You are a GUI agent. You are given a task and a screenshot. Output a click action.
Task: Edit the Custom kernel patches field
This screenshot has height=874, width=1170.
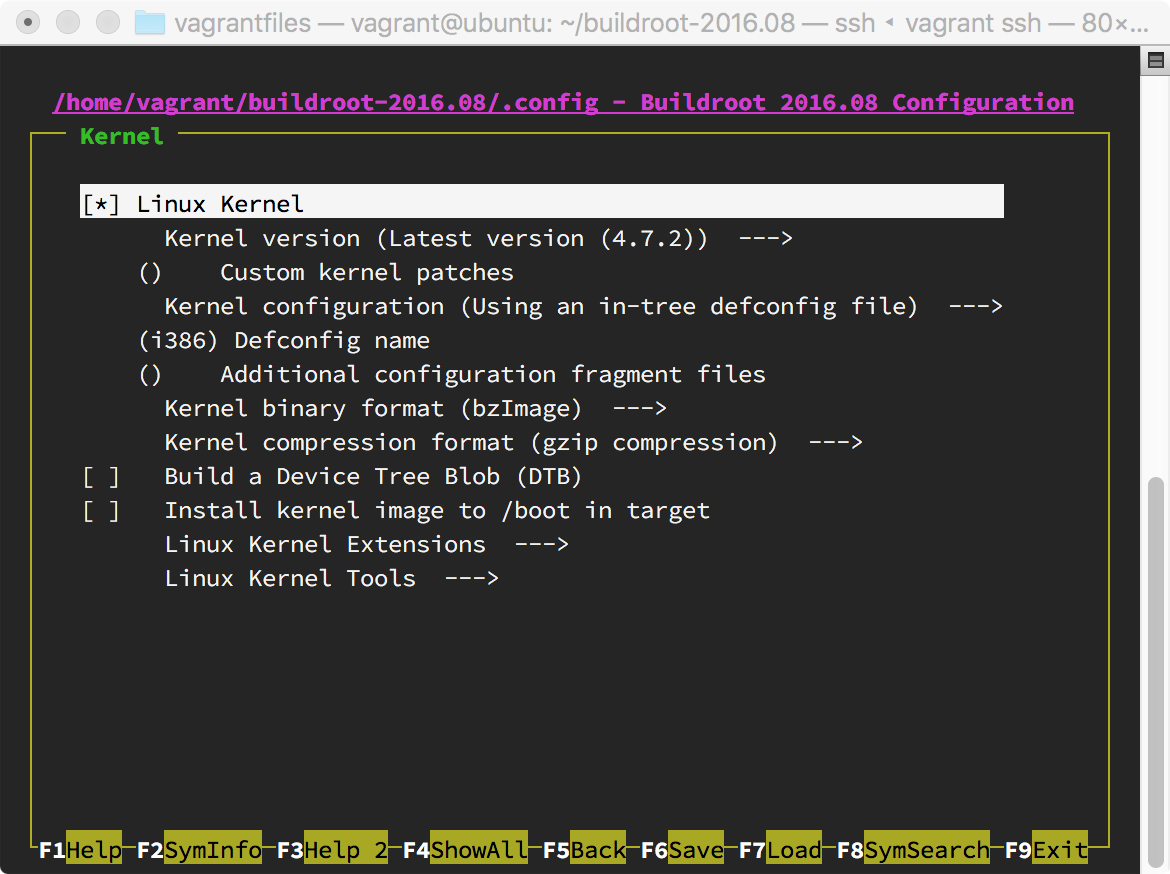click(326, 272)
